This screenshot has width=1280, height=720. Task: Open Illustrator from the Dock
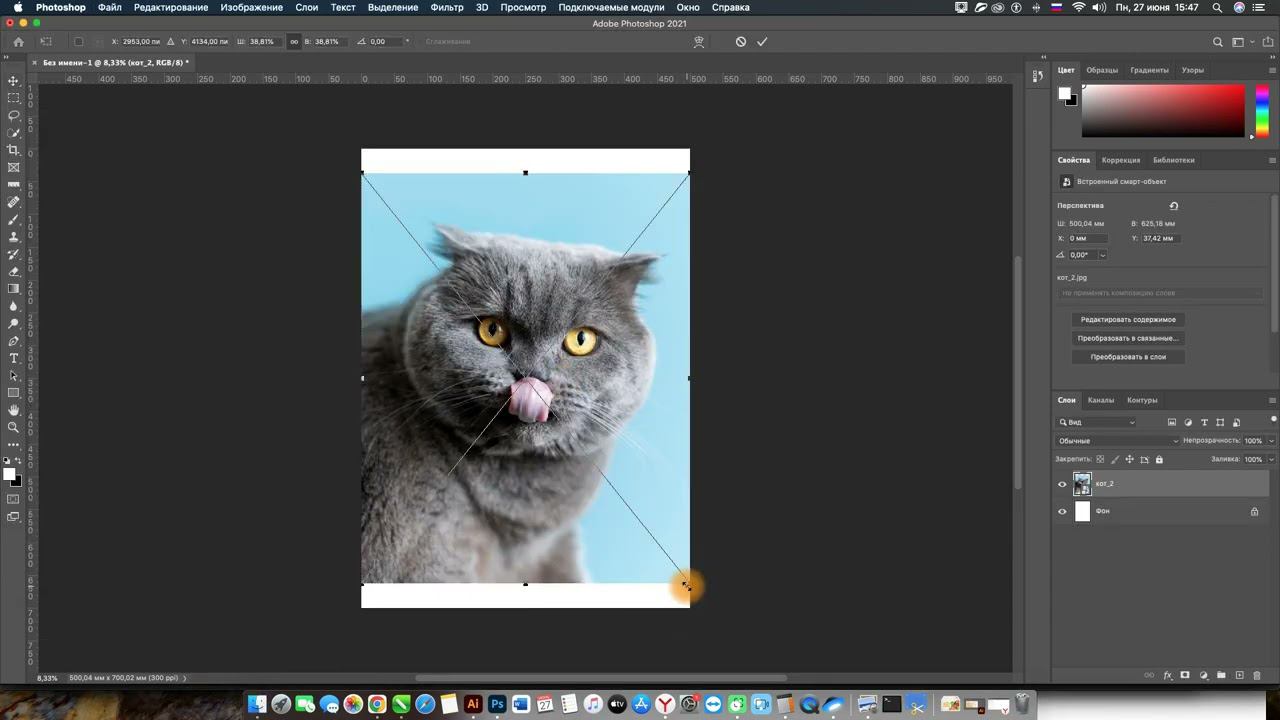coord(473,705)
